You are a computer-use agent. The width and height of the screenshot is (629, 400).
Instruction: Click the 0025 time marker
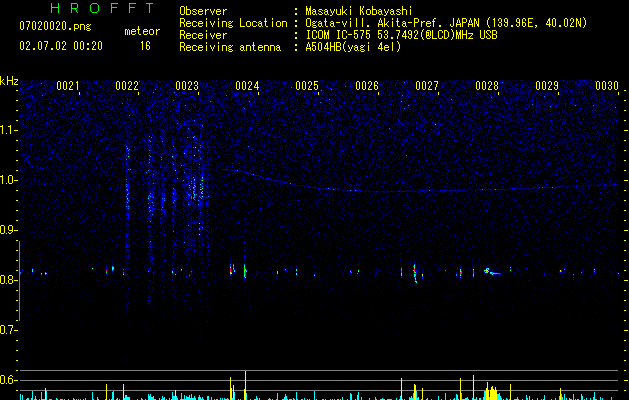click(x=307, y=86)
